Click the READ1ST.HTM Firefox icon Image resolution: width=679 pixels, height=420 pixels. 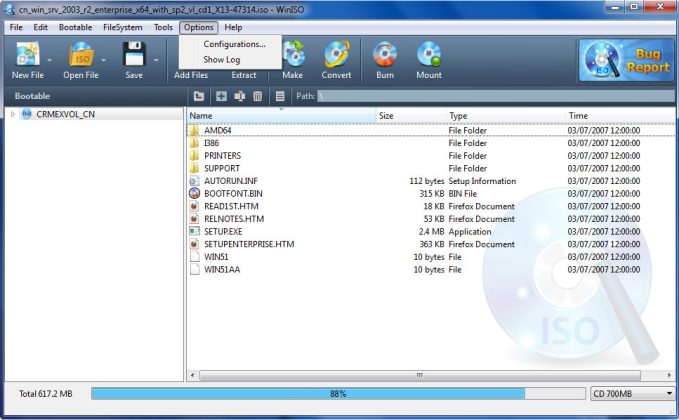point(194,206)
